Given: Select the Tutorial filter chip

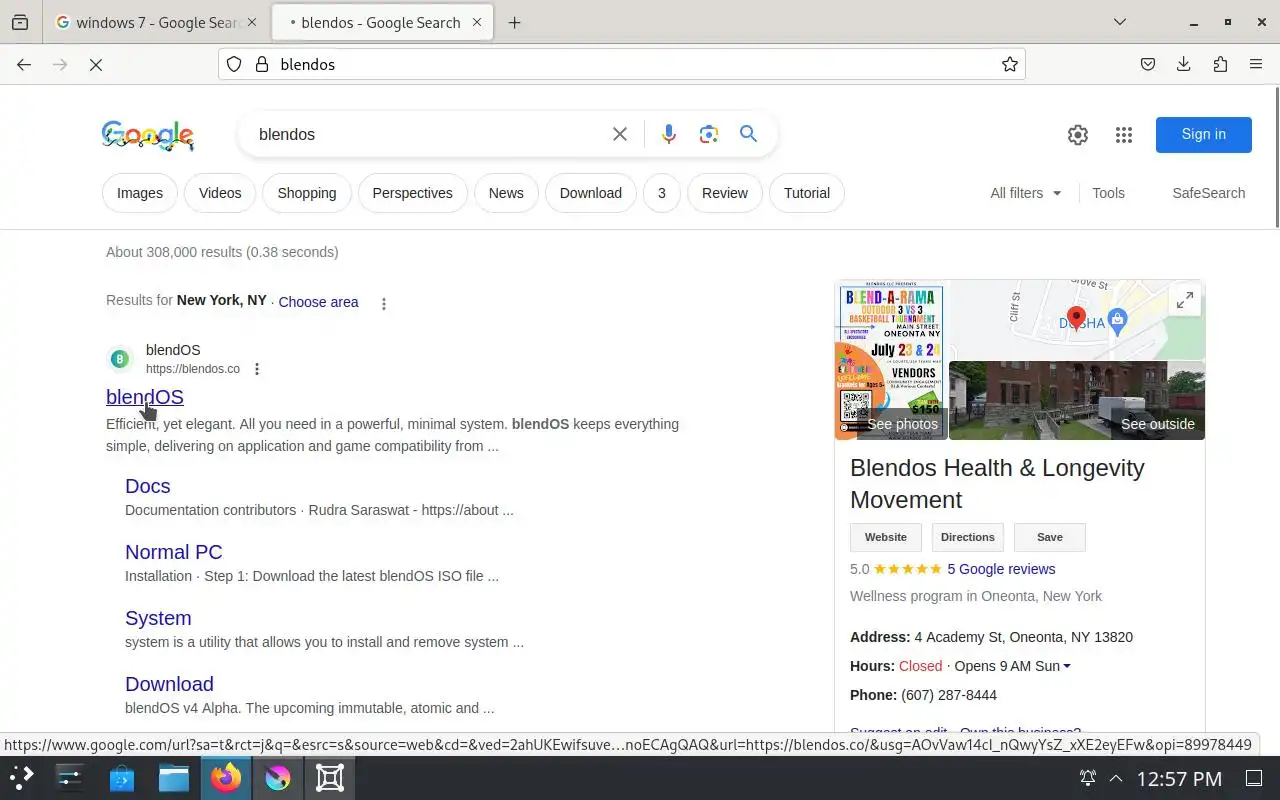Looking at the screenshot, I should [807, 193].
